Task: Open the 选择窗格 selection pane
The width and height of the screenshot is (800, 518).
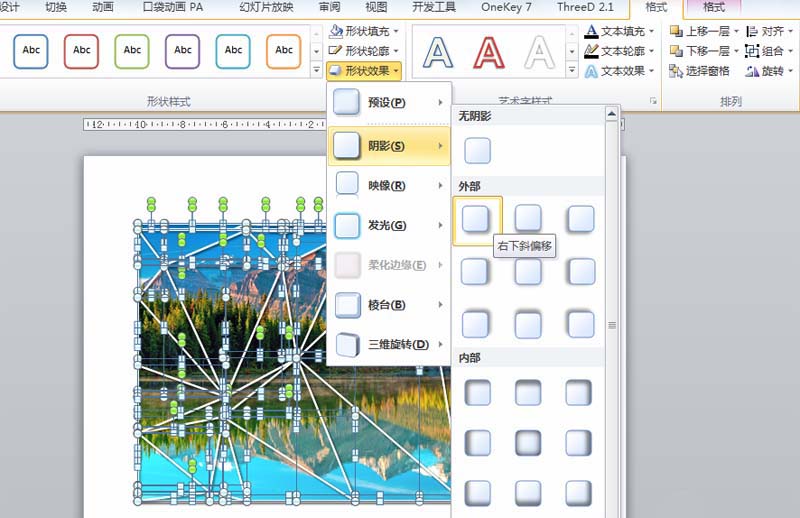Action: 699,70
